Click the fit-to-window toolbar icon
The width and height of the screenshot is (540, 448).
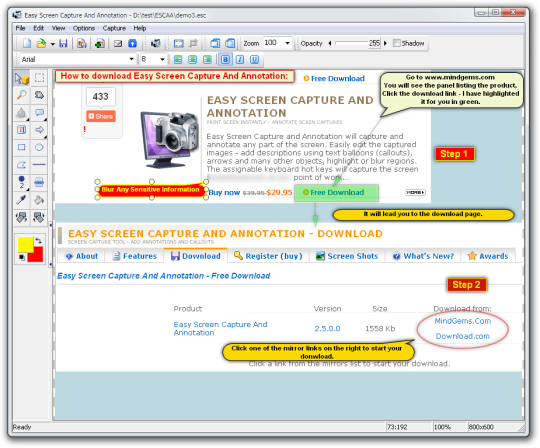tap(178, 43)
